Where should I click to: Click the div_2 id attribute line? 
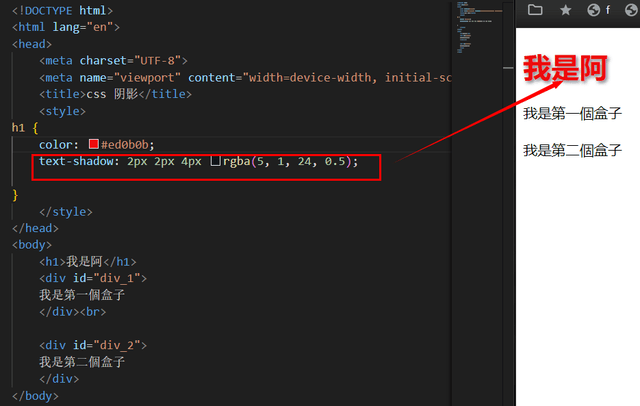click(94, 345)
